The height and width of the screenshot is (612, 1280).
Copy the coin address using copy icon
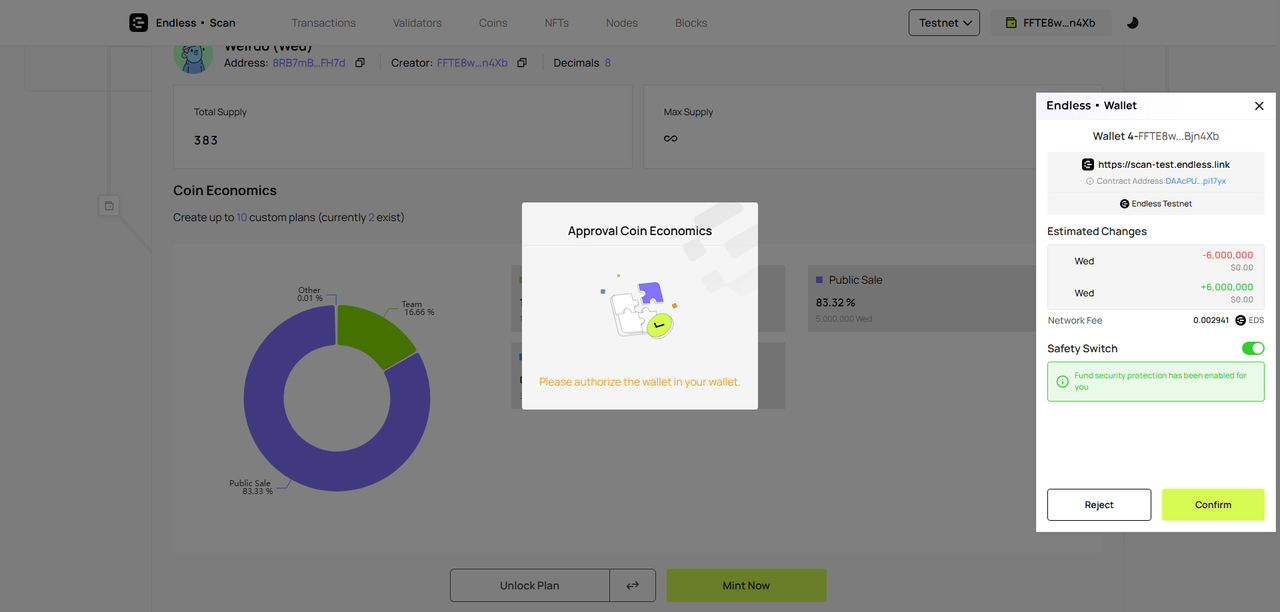click(360, 63)
